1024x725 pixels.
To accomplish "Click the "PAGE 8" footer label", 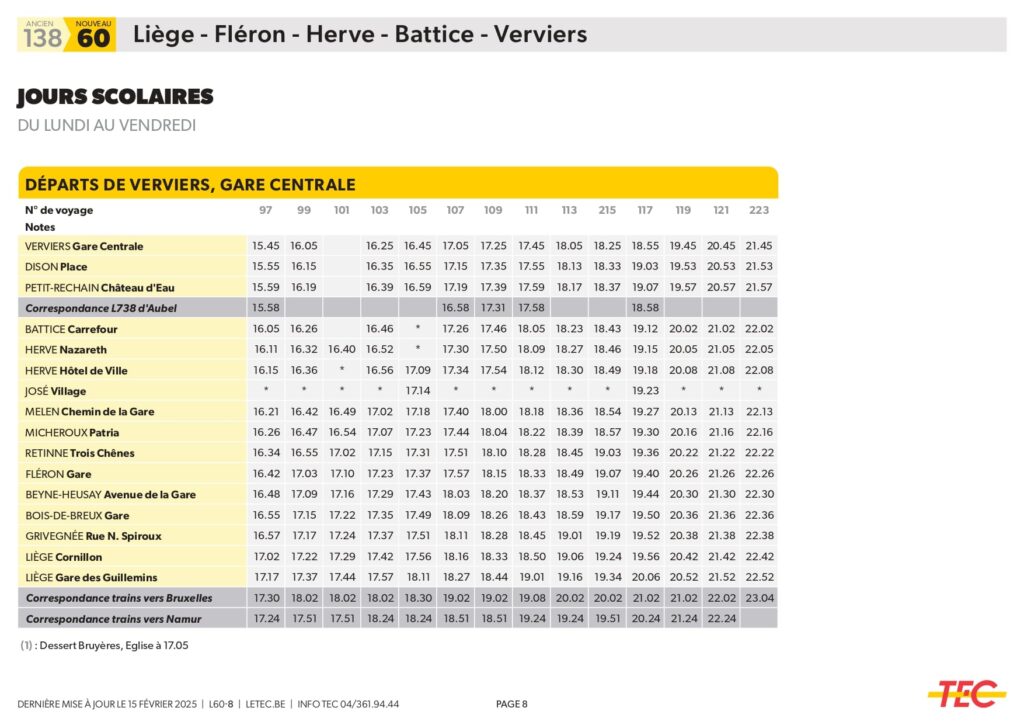I will (x=511, y=704).
